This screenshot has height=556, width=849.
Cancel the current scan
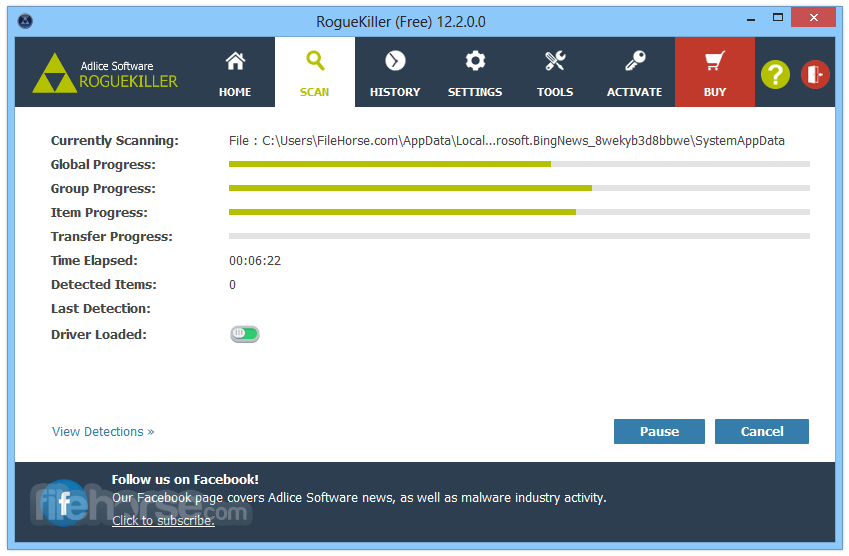(762, 431)
